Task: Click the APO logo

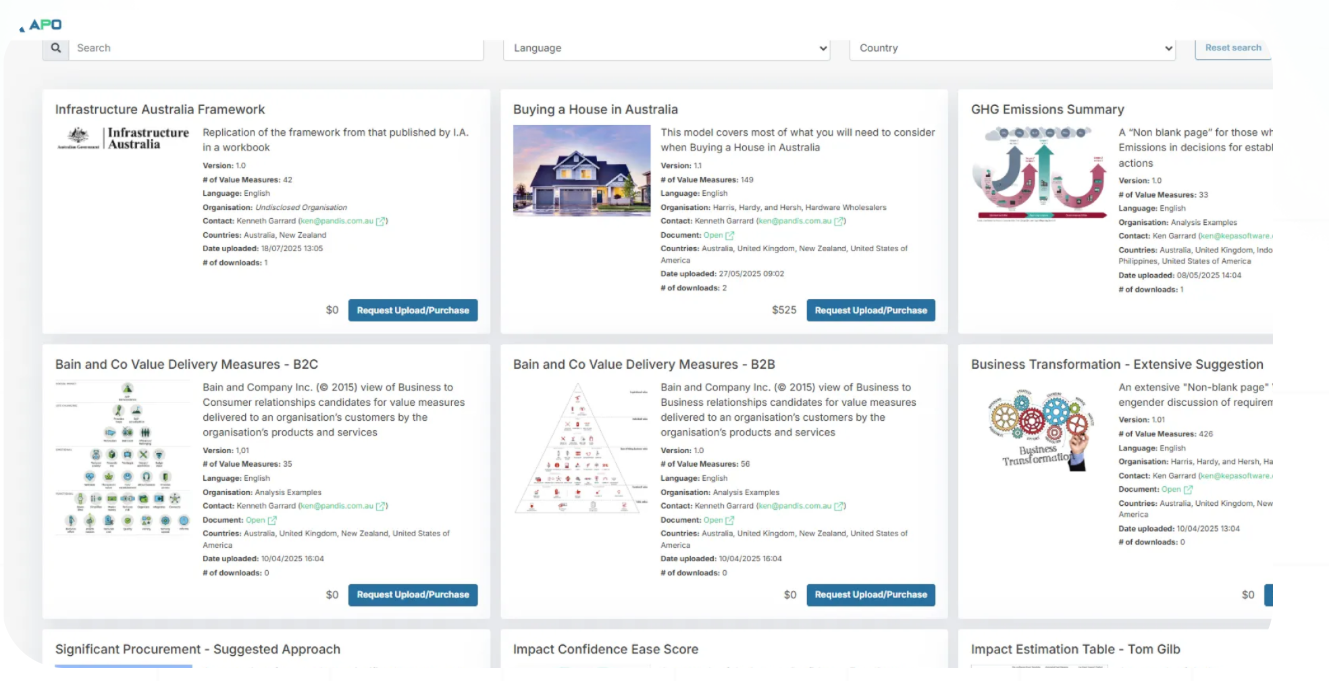Action: tap(41, 24)
